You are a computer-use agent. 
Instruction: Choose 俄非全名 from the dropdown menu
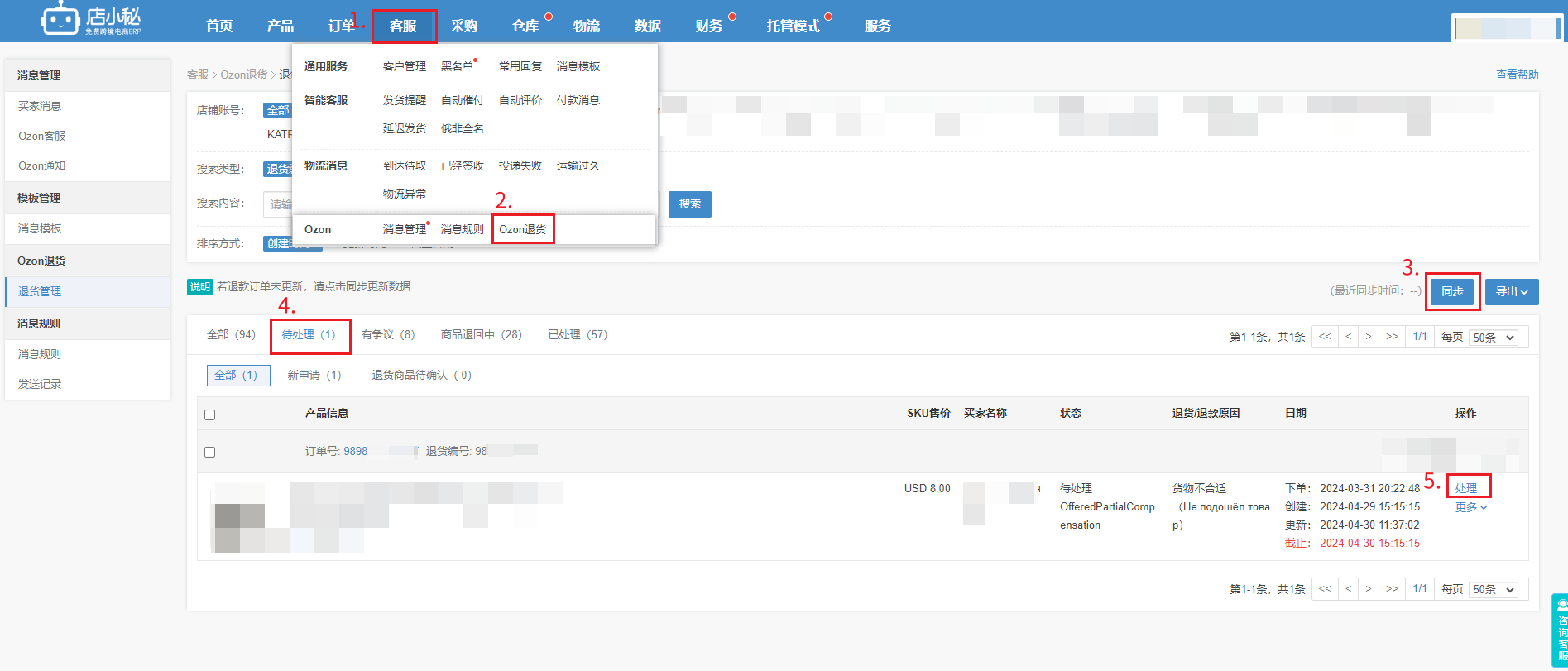463,128
